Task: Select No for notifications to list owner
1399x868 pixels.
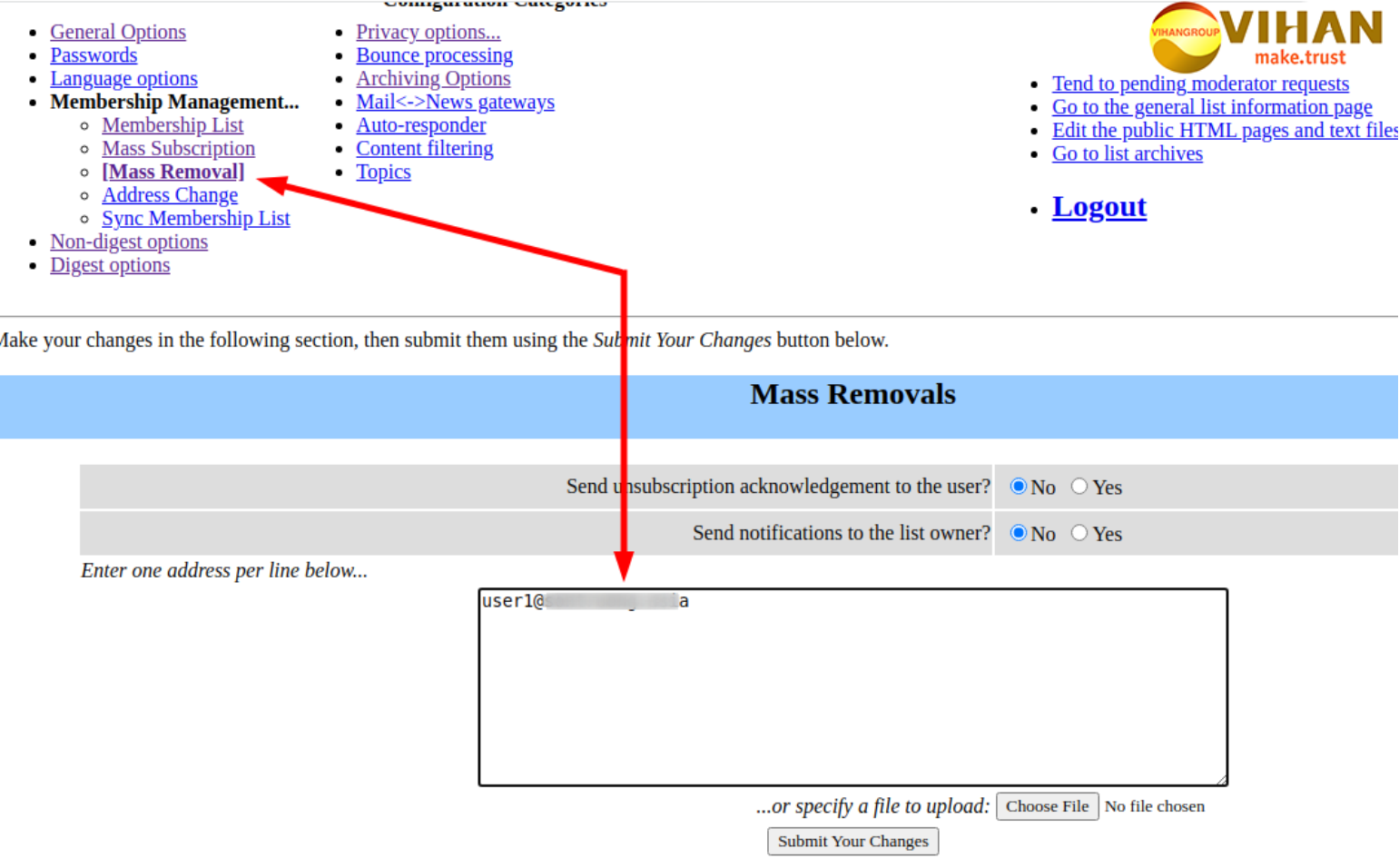Action: pyautogui.click(x=1019, y=533)
